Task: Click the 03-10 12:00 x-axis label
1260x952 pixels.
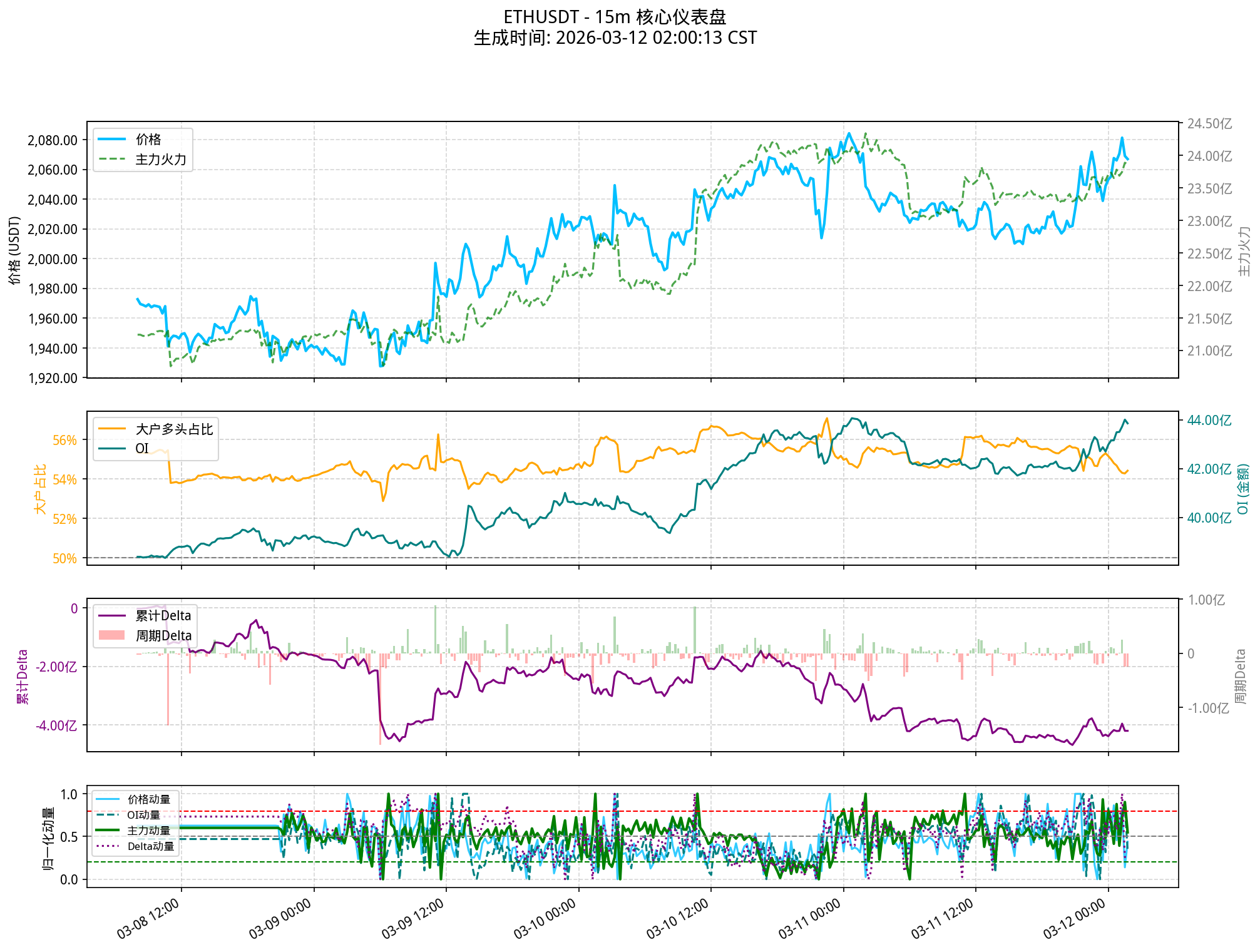Action: [x=677, y=919]
